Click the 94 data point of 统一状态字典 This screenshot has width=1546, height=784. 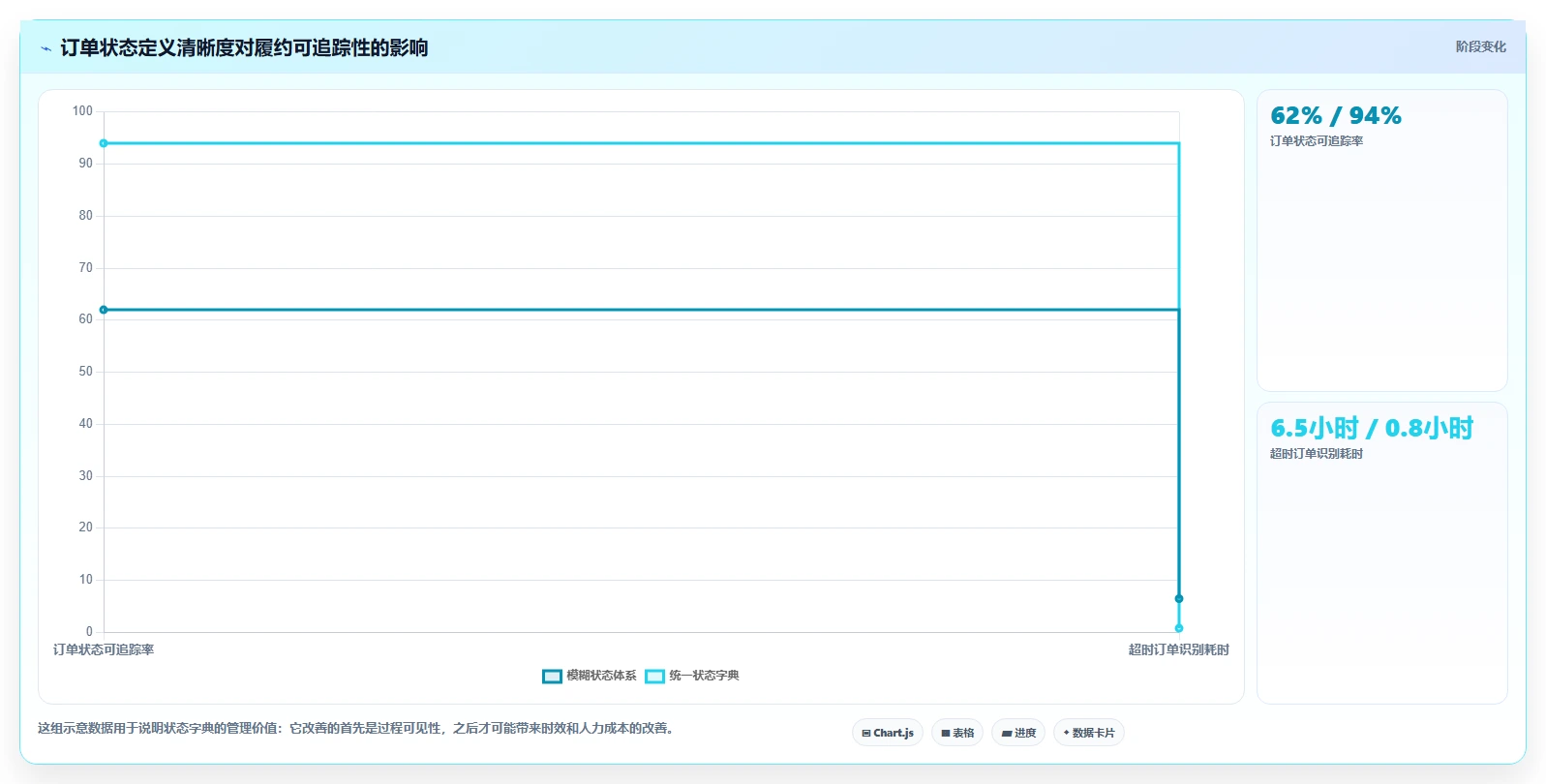(x=104, y=143)
